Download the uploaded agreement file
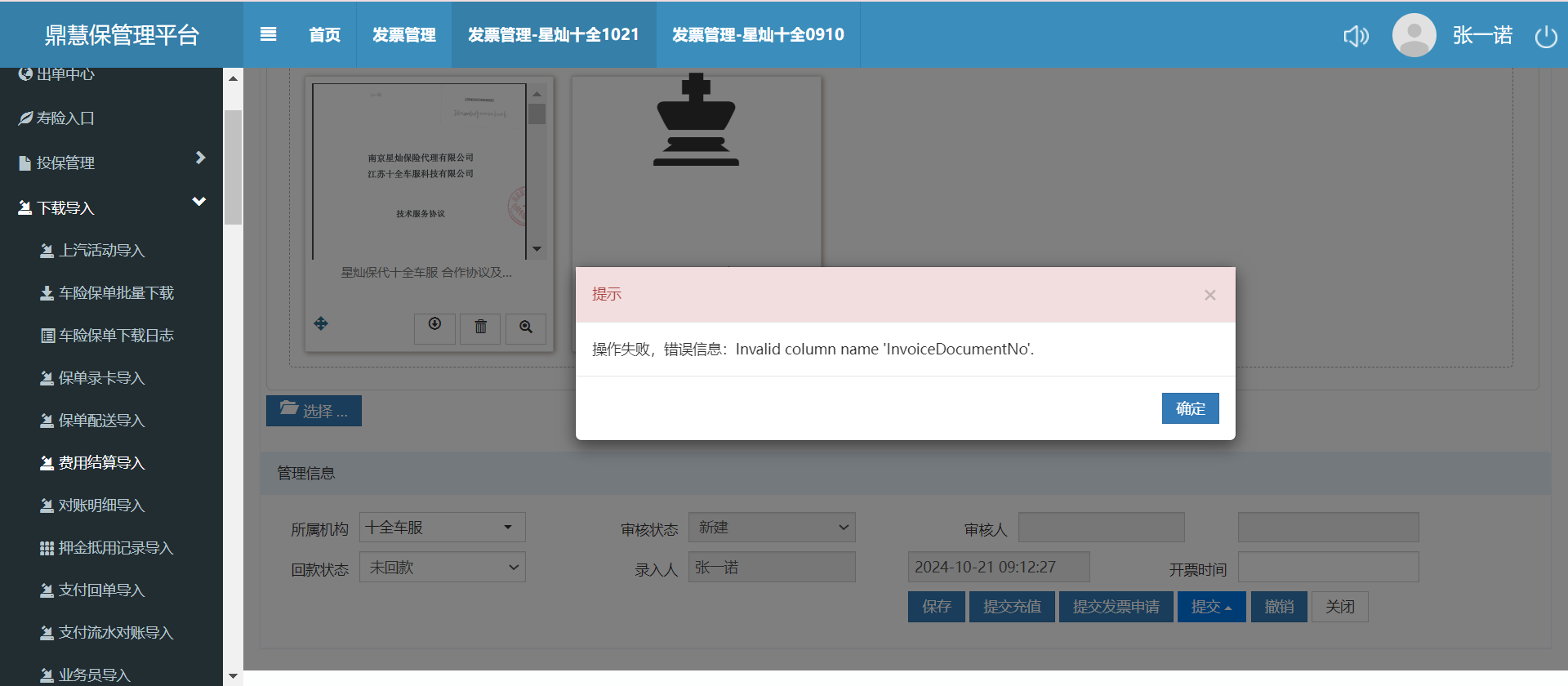This screenshot has width=1568, height=686. (x=434, y=327)
